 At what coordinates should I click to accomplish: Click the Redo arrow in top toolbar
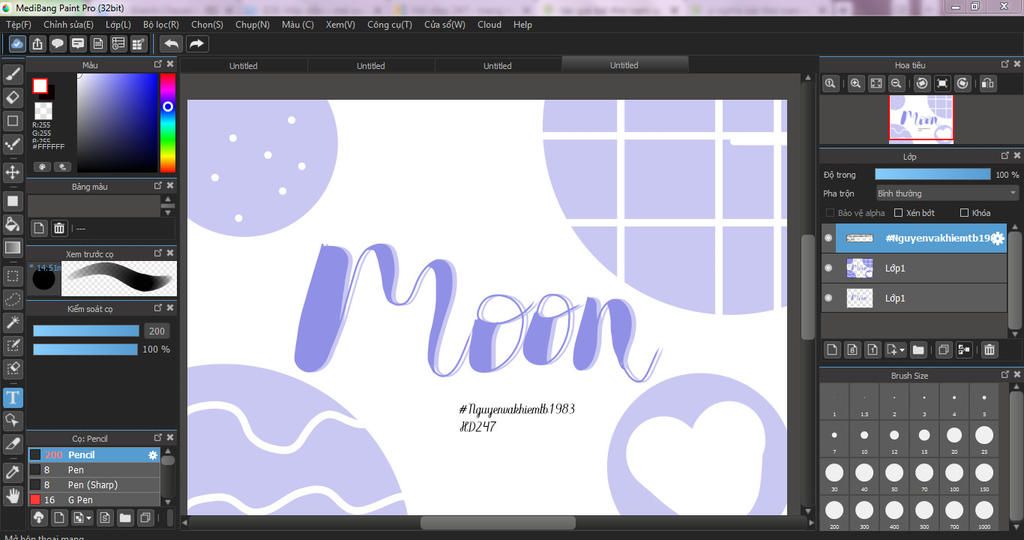tap(196, 44)
